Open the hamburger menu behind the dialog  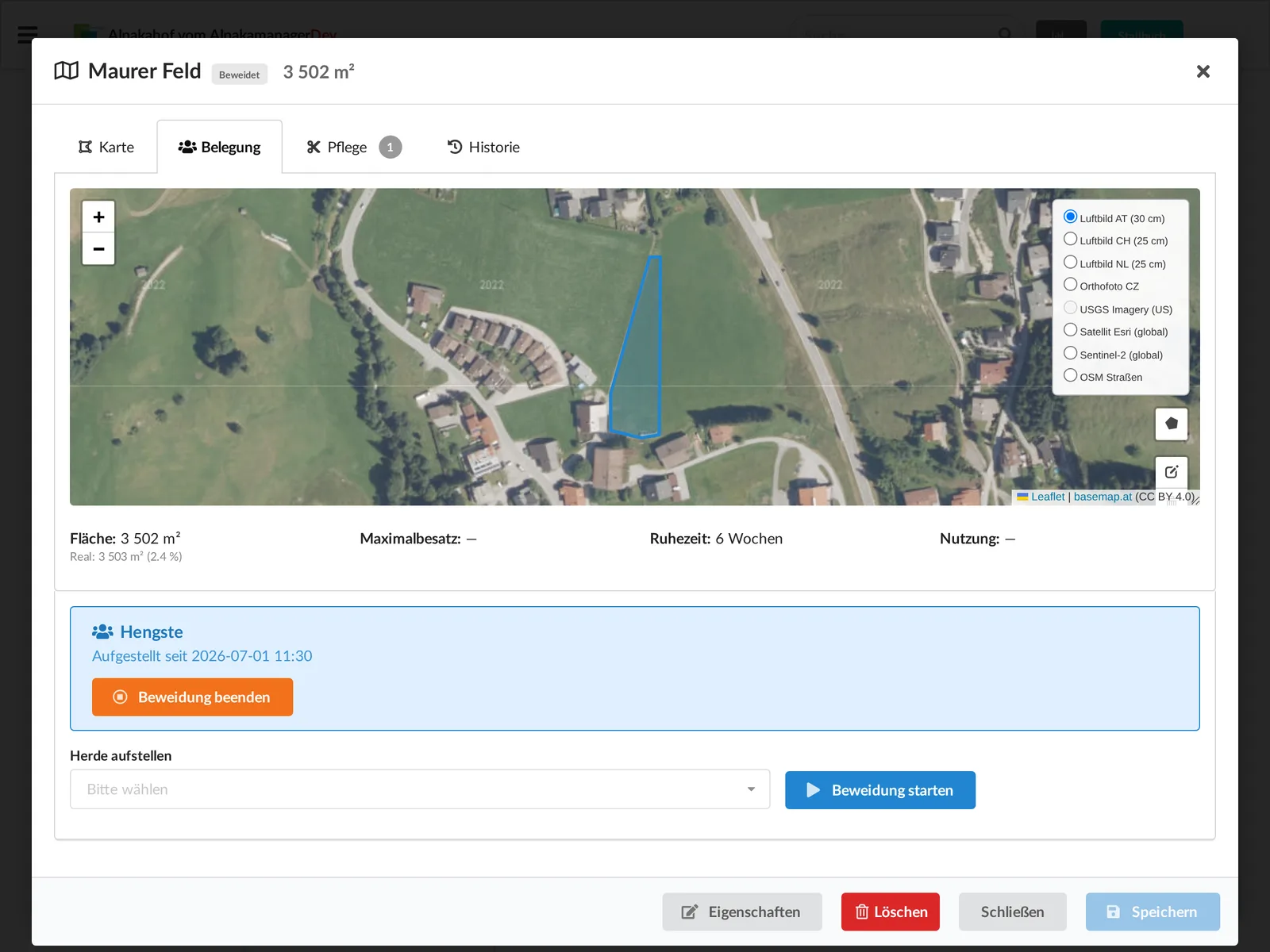click(27, 34)
